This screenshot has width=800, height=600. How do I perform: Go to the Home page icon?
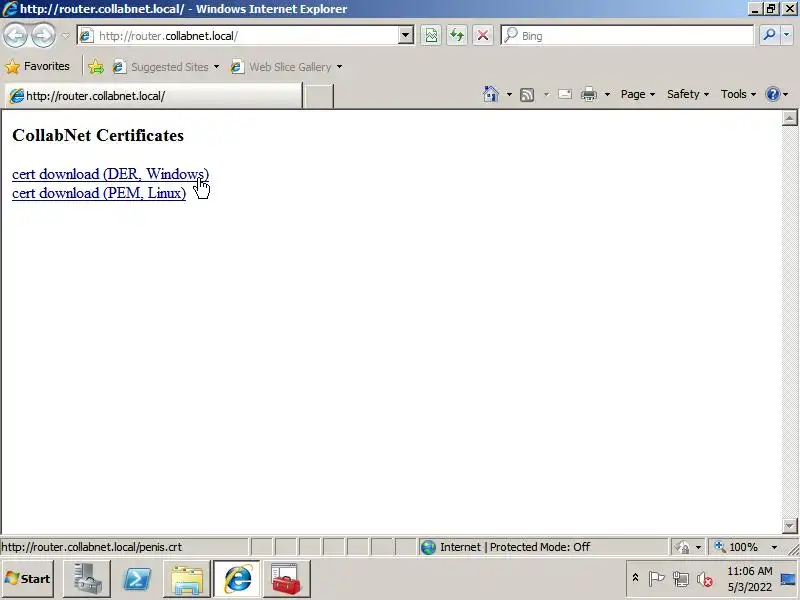[x=491, y=94]
